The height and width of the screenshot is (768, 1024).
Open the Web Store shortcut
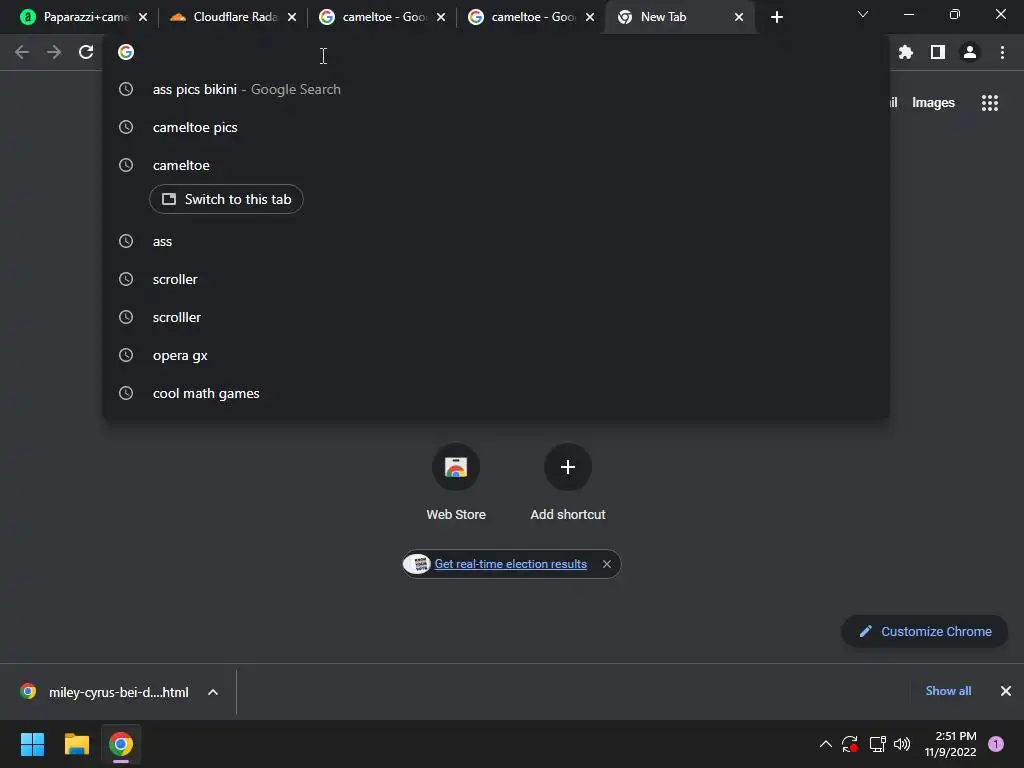(x=456, y=482)
